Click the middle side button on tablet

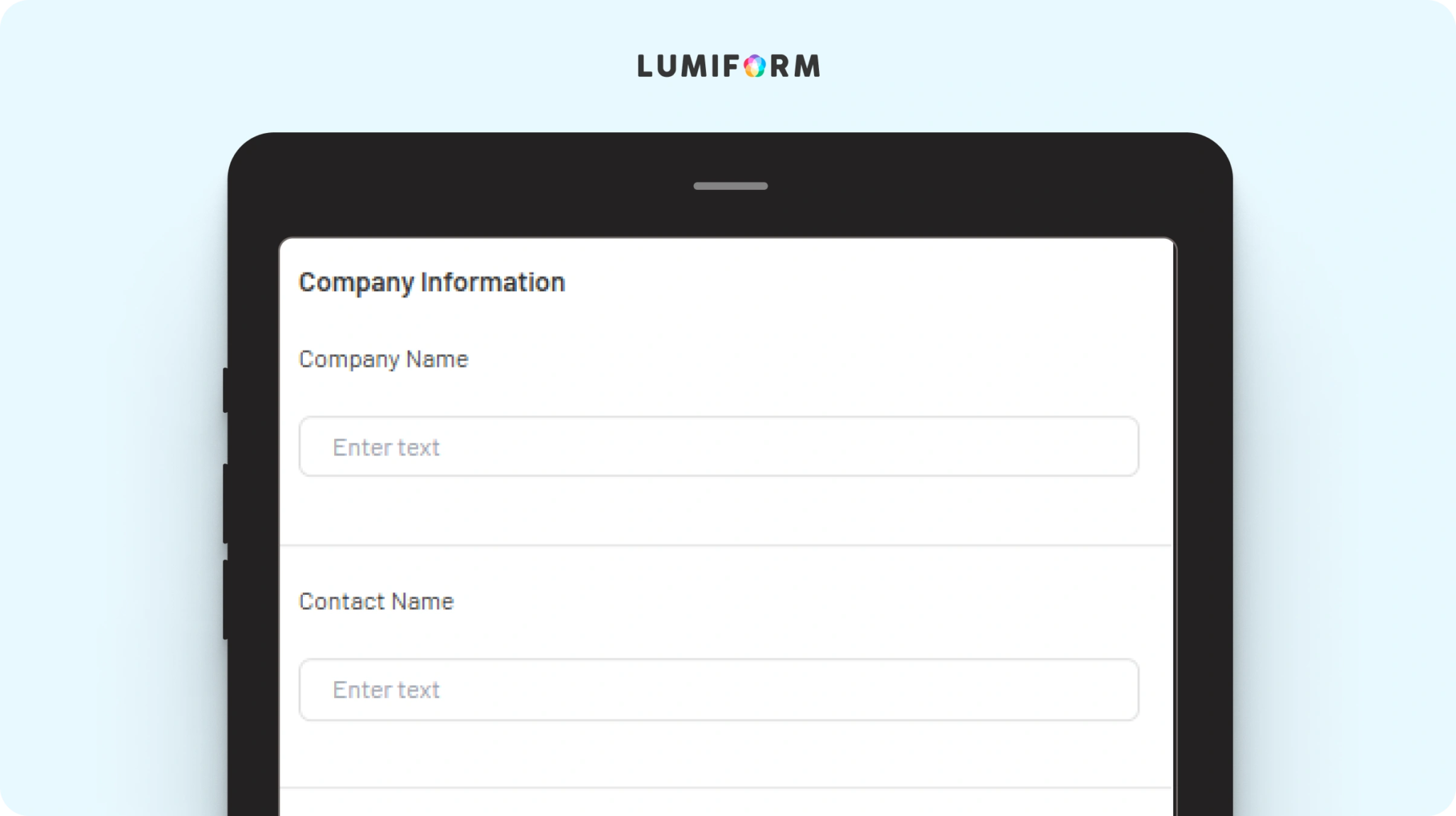point(225,503)
